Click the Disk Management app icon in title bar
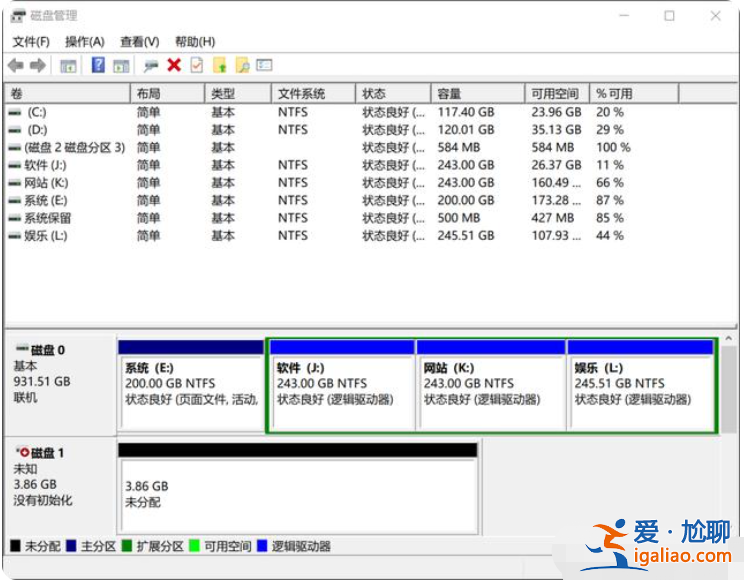This screenshot has width=744, height=583. [18, 16]
